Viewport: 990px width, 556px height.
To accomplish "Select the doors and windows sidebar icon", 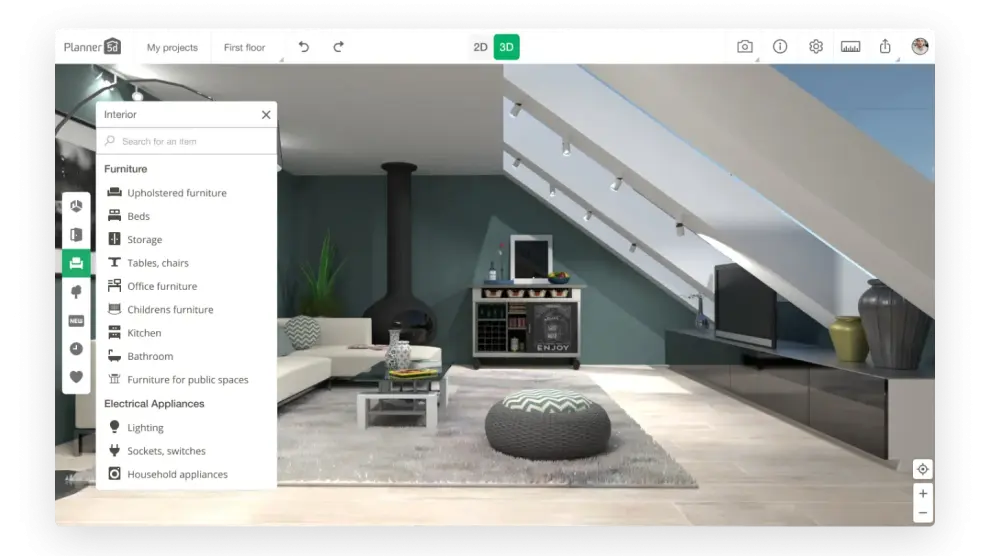I will (76, 235).
